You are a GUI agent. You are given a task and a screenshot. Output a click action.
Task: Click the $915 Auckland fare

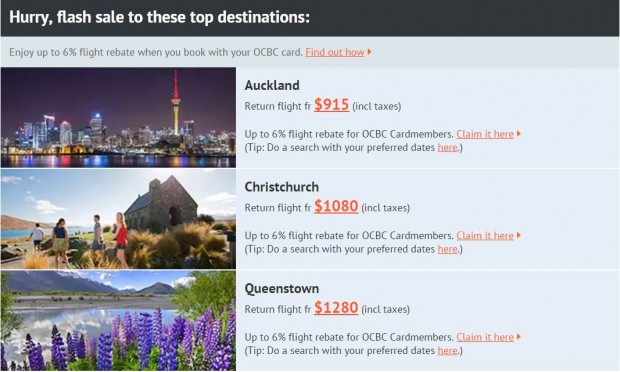[331, 105]
